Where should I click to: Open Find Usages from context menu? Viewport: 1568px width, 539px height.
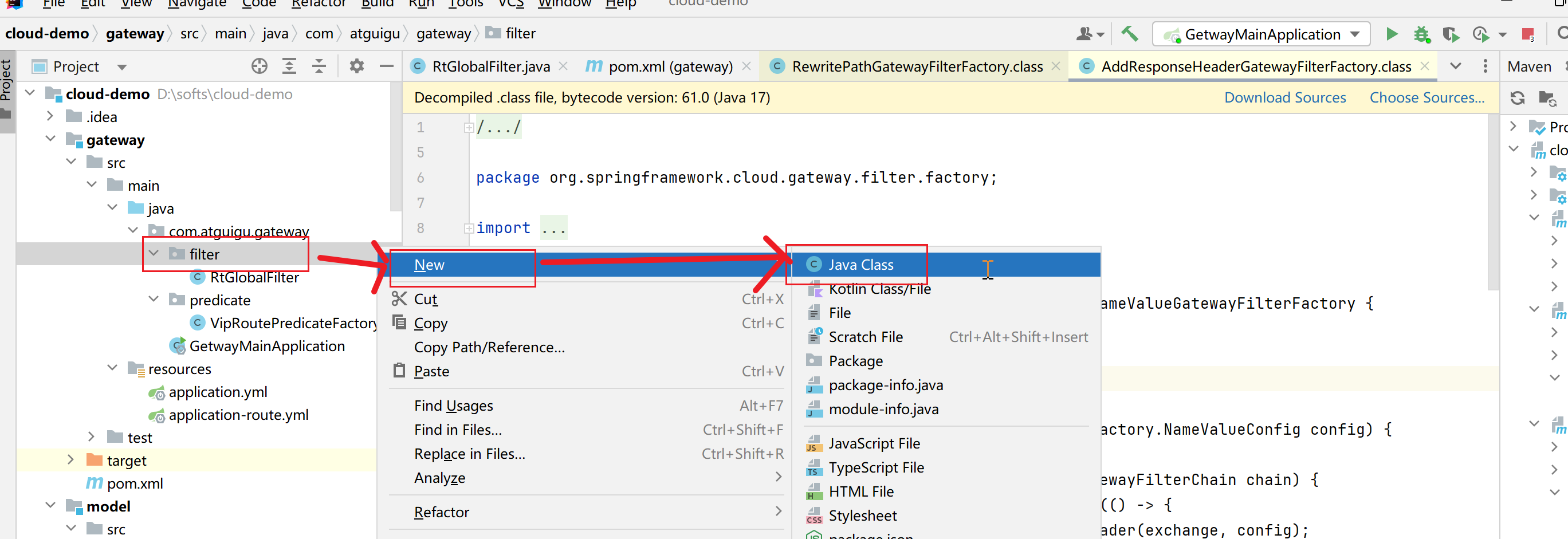[587, 406]
